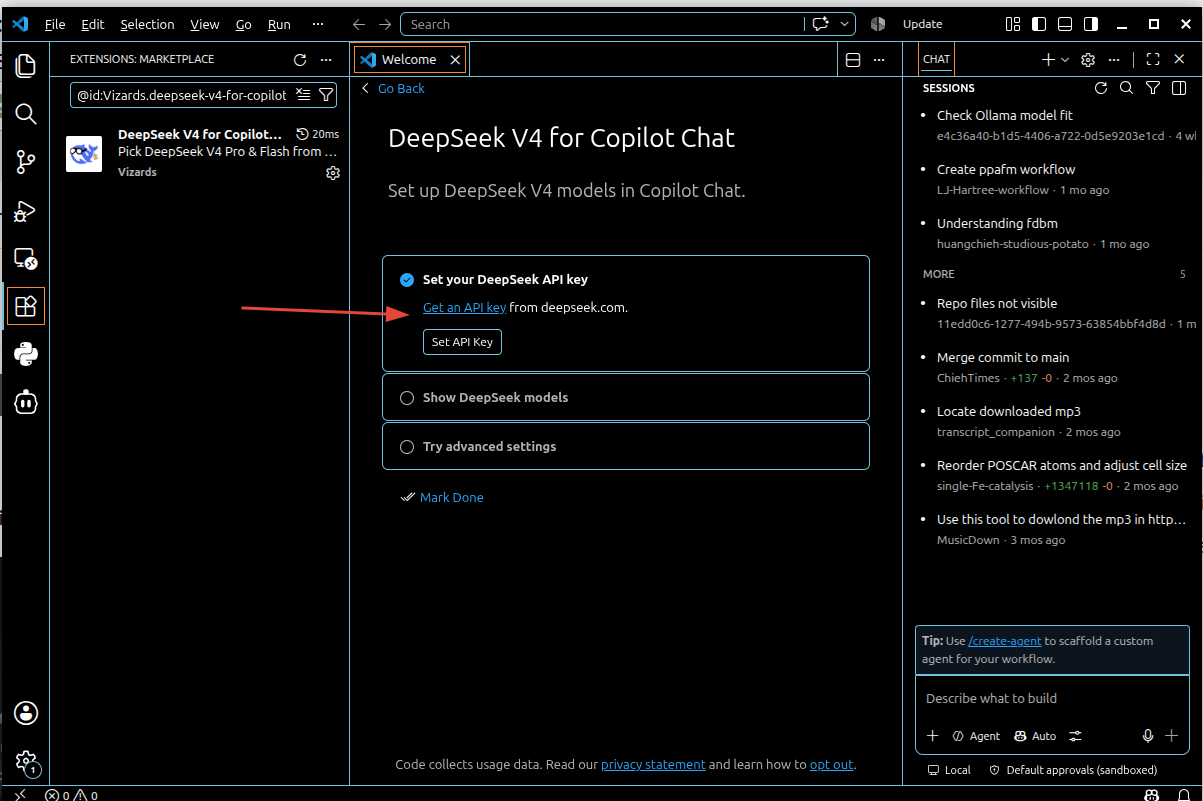This screenshot has width=1203, height=801.
Task: Filter chat sessions funnel icon
Action: 1153,88
